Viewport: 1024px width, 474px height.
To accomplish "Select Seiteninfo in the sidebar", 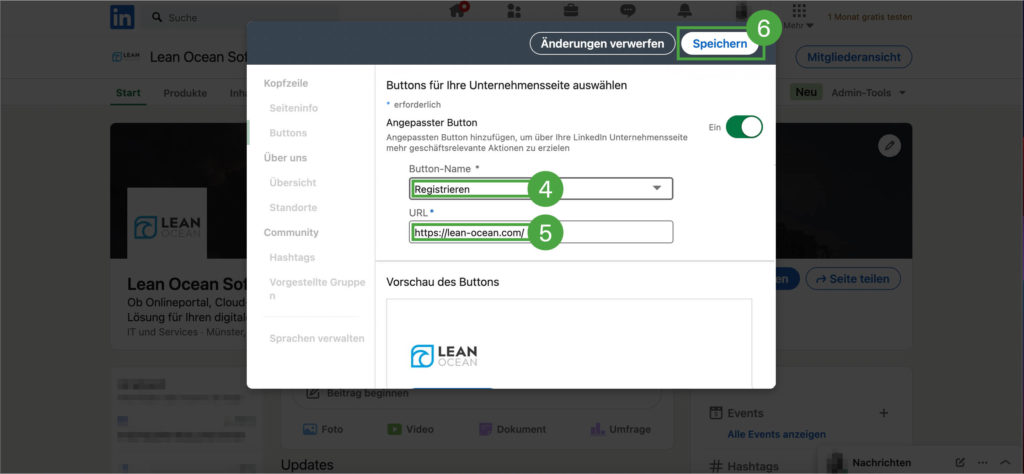I will [294, 107].
